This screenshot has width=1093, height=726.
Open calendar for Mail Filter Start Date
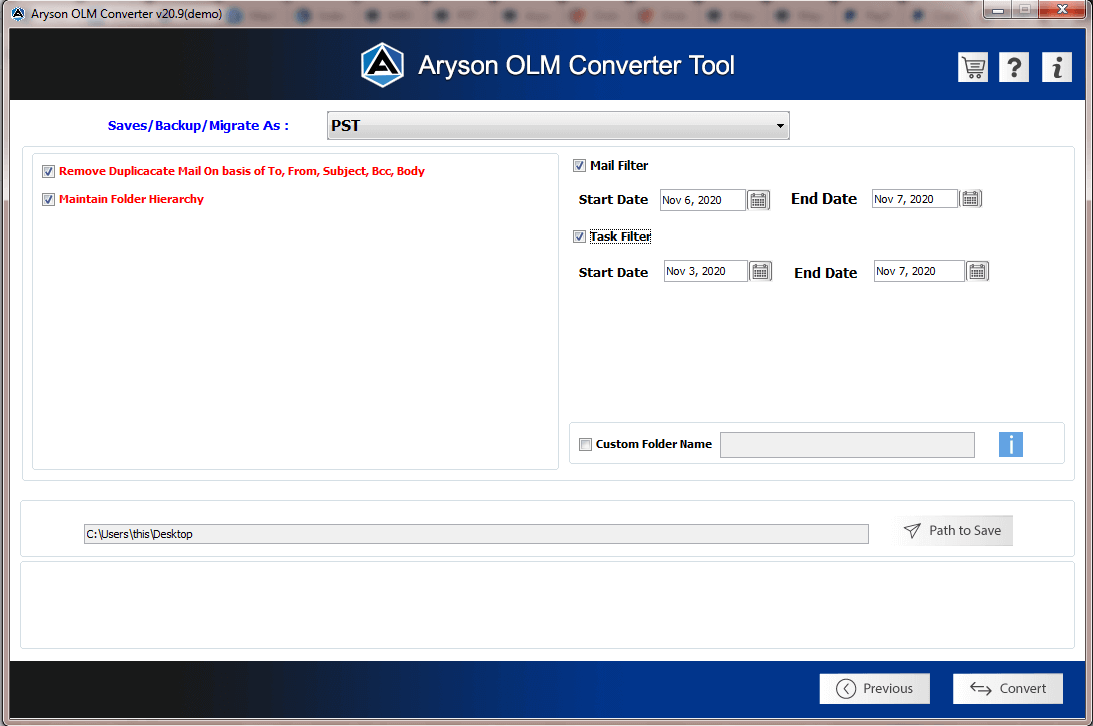pyautogui.click(x=758, y=200)
